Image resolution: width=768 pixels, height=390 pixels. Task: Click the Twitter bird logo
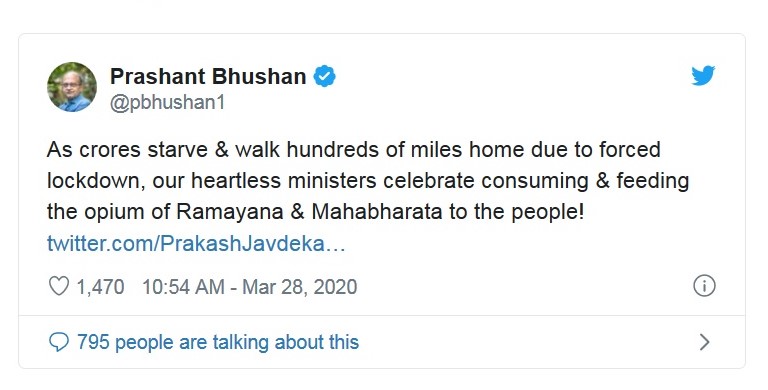pos(703,75)
